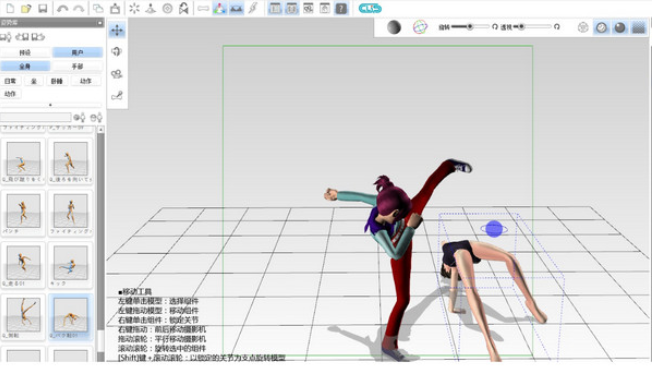Select the 手部 hand tab
Viewport: 652px width, 374px height.
coord(77,66)
